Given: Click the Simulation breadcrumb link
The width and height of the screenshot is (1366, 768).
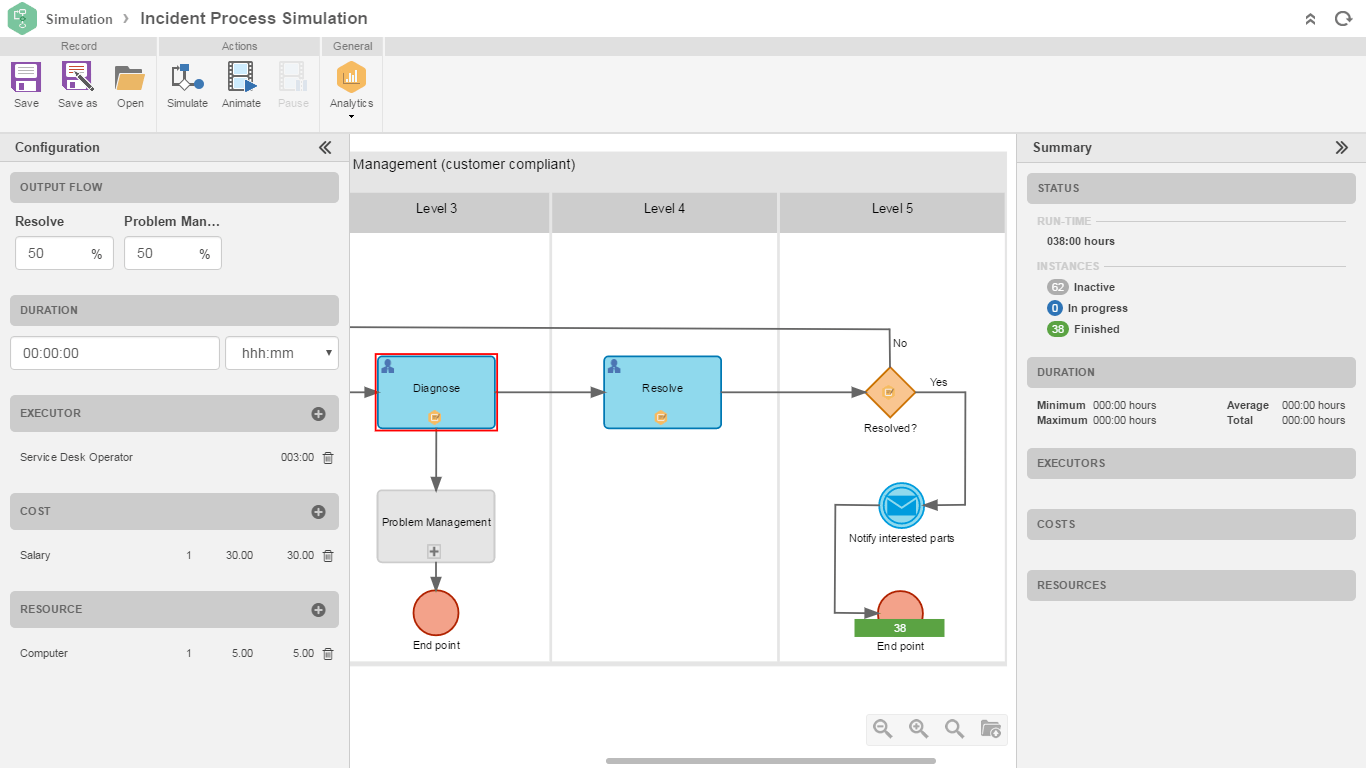Looking at the screenshot, I should (x=79, y=19).
